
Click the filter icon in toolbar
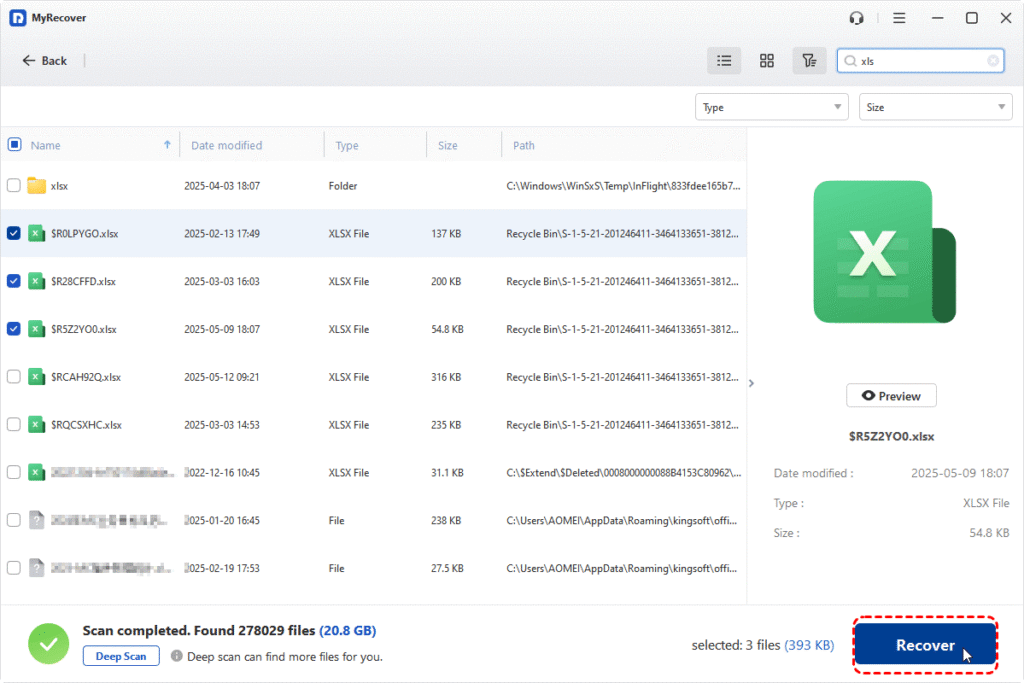809,61
